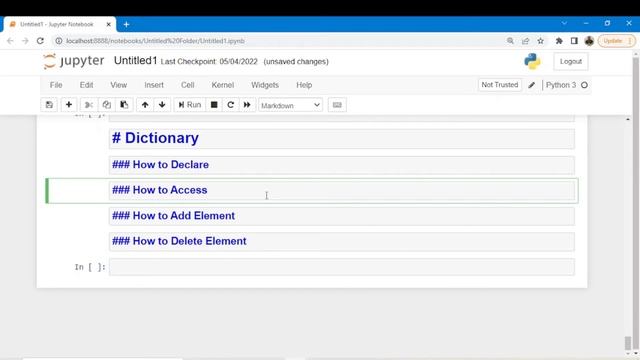Click the browser Update button
640x360 pixels.
tap(616, 41)
